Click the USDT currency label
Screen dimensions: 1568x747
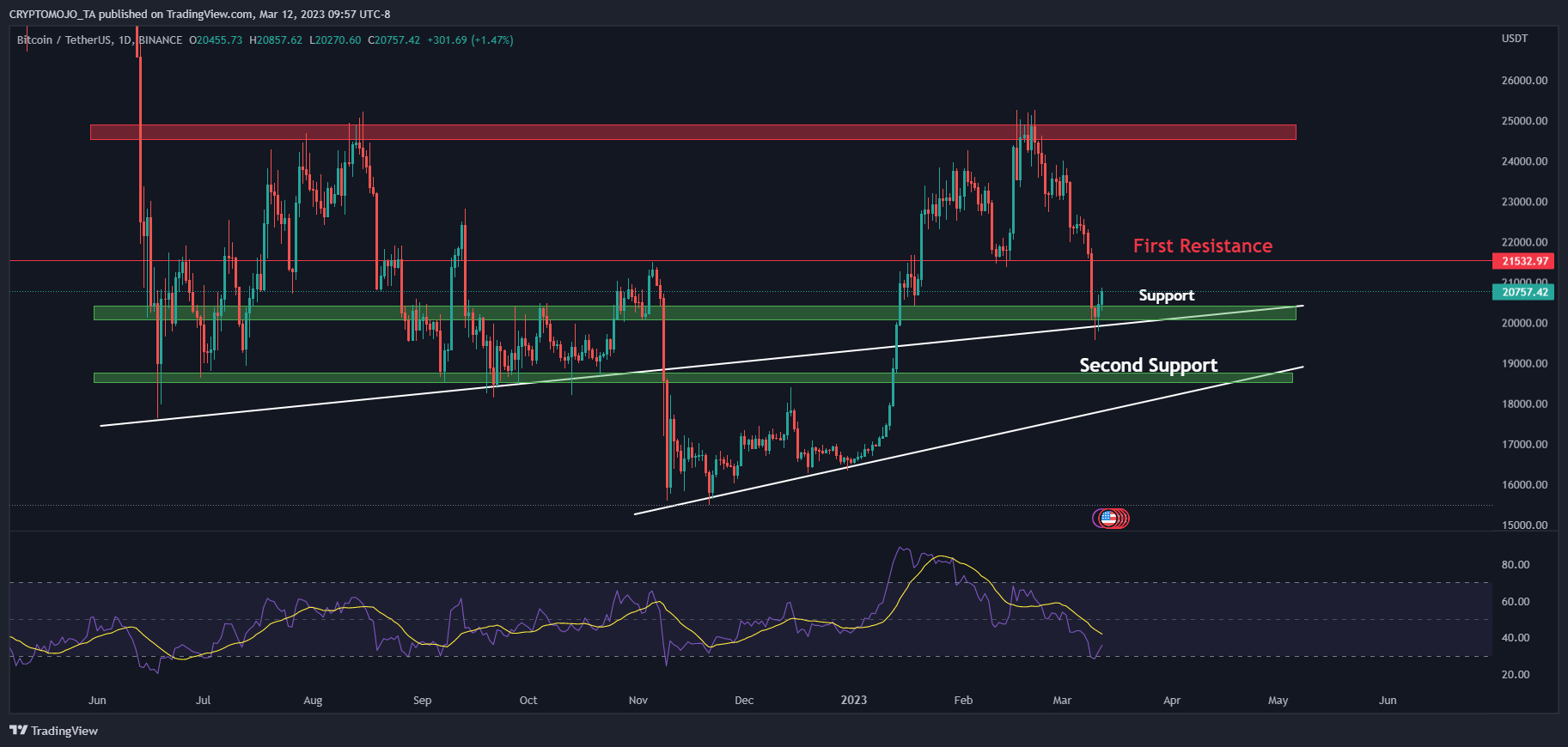click(x=1515, y=39)
